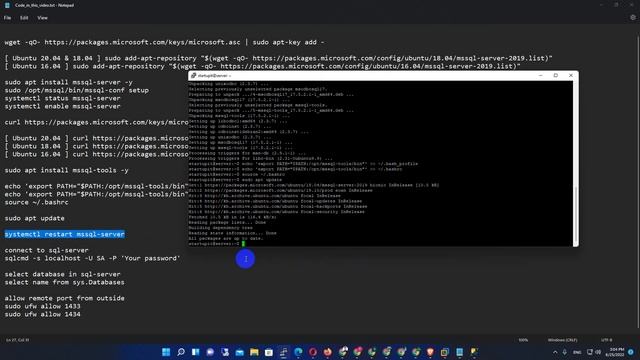This screenshot has height=360, width=640.
Task: Launch Firefox from the taskbar
Action: pyautogui.click(x=328, y=352)
